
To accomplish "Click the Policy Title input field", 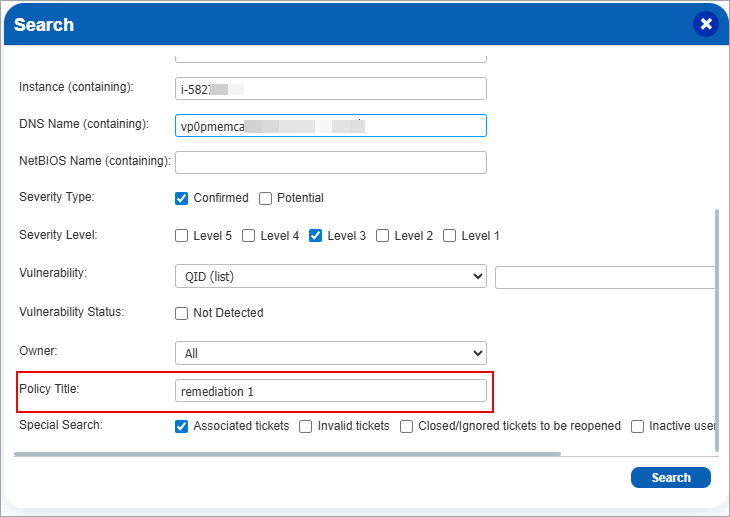I will 331,391.
